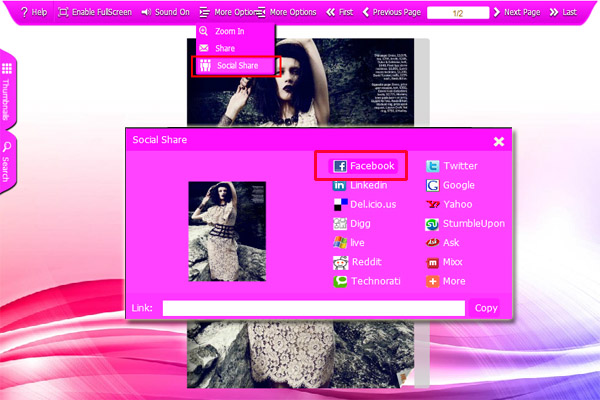Image resolution: width=600 pixels, height=400 pixels.
Task: Share via the Digg icon
Action: click(x=340, y=224)
